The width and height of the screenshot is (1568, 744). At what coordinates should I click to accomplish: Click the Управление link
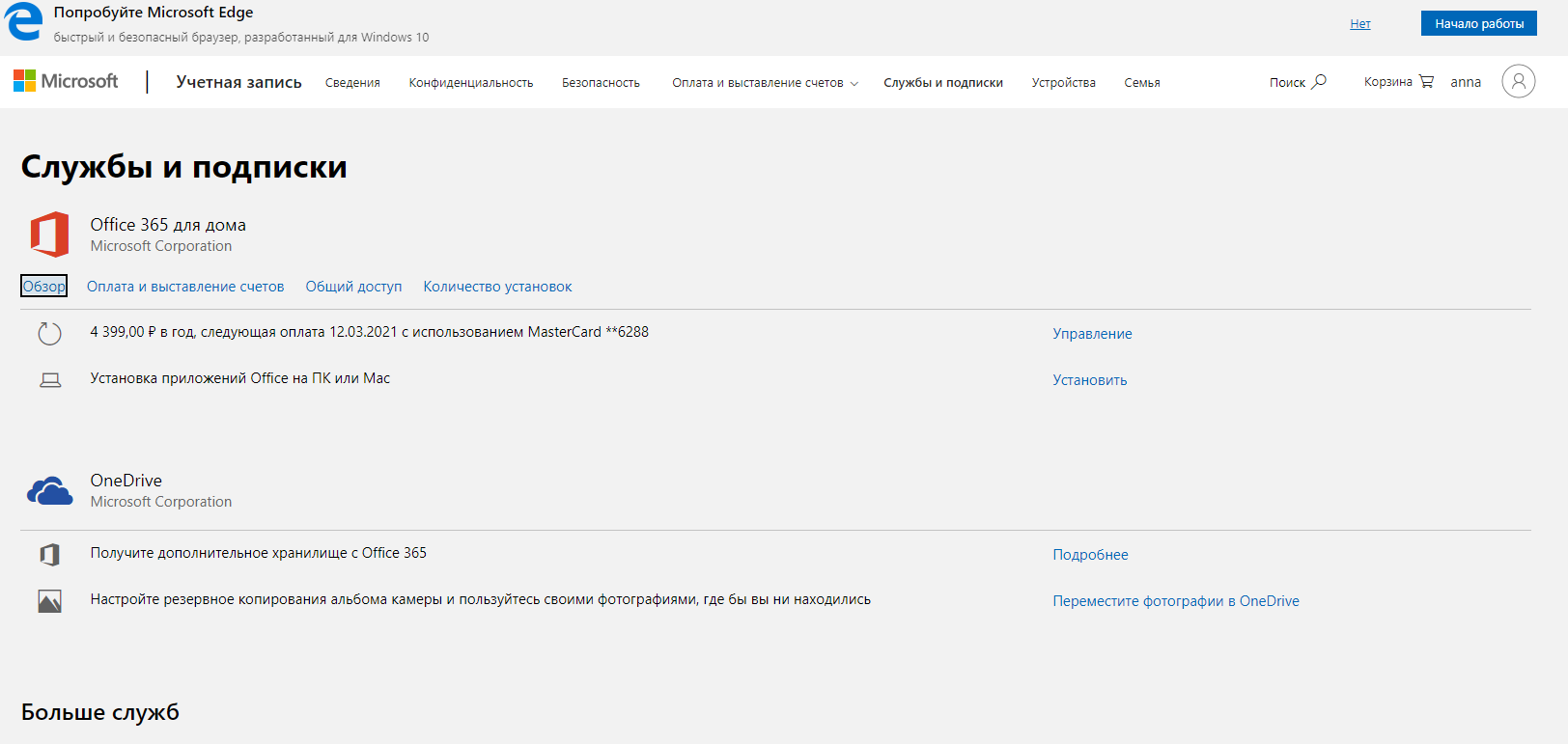coord(1092,334)
